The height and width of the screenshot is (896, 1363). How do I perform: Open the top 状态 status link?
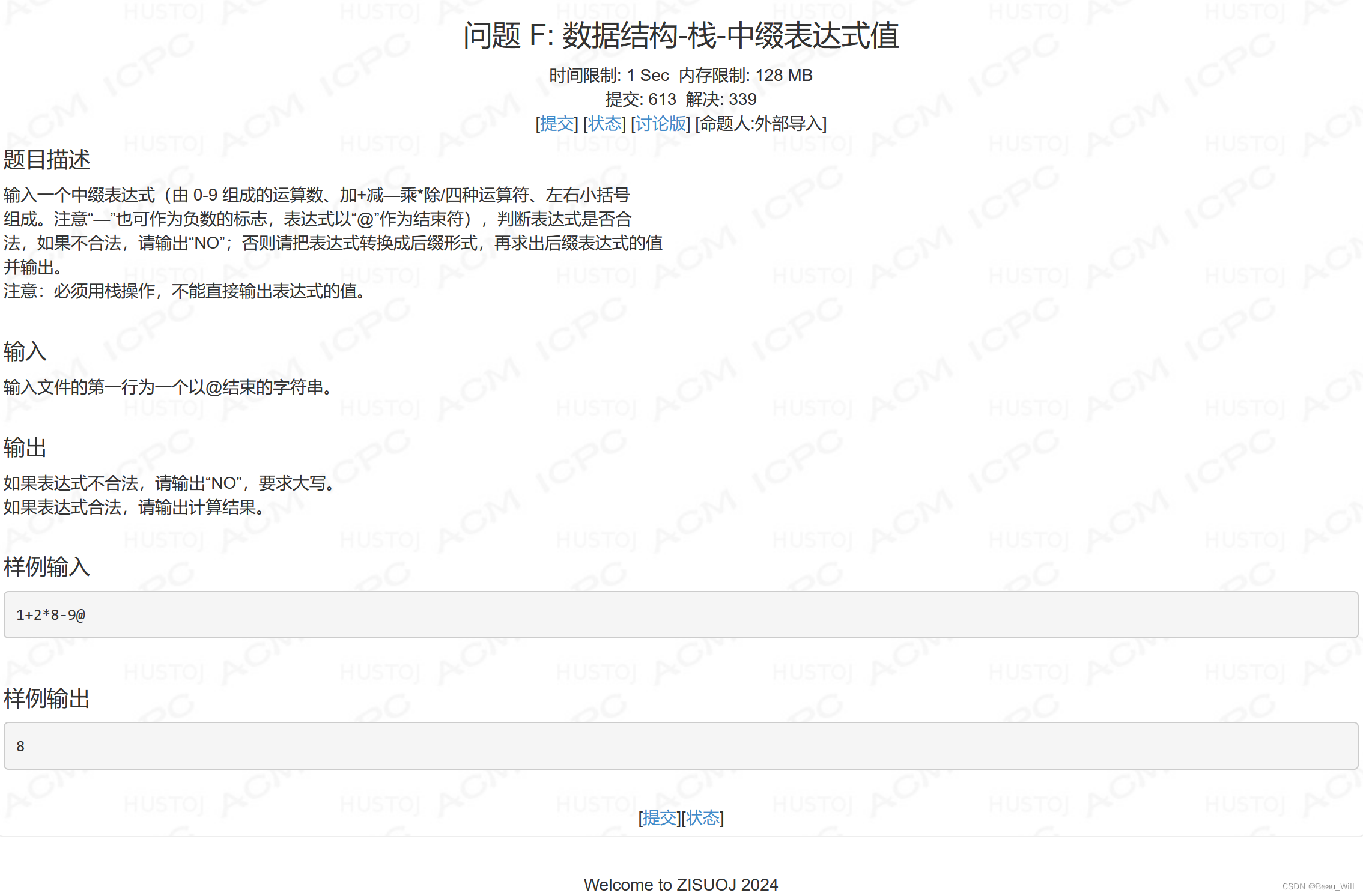[604, 124]
